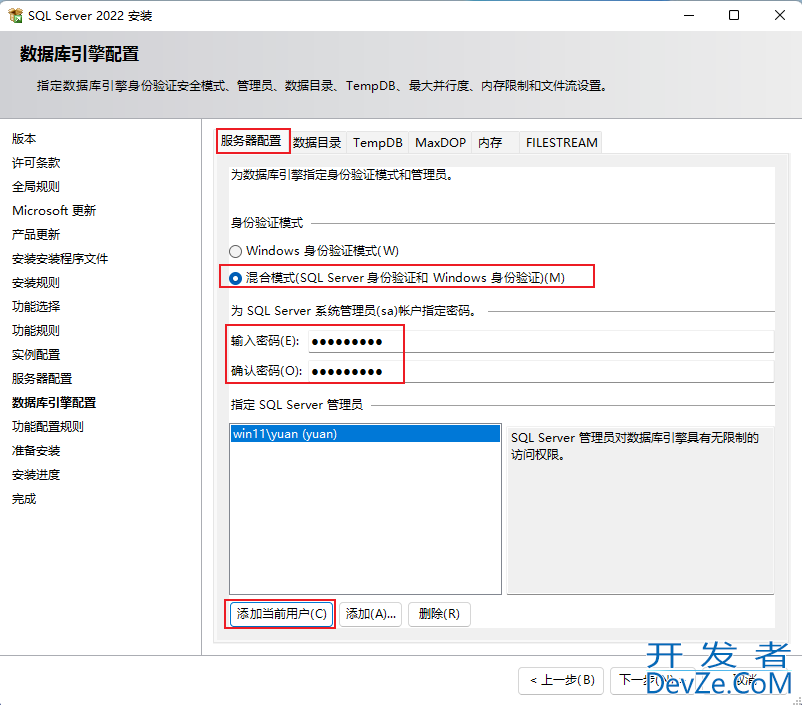Viewport: 802px width, 705px height.
Task: Click Microsoft 更新 step in sidebar
Action: [x=54, y=211]
